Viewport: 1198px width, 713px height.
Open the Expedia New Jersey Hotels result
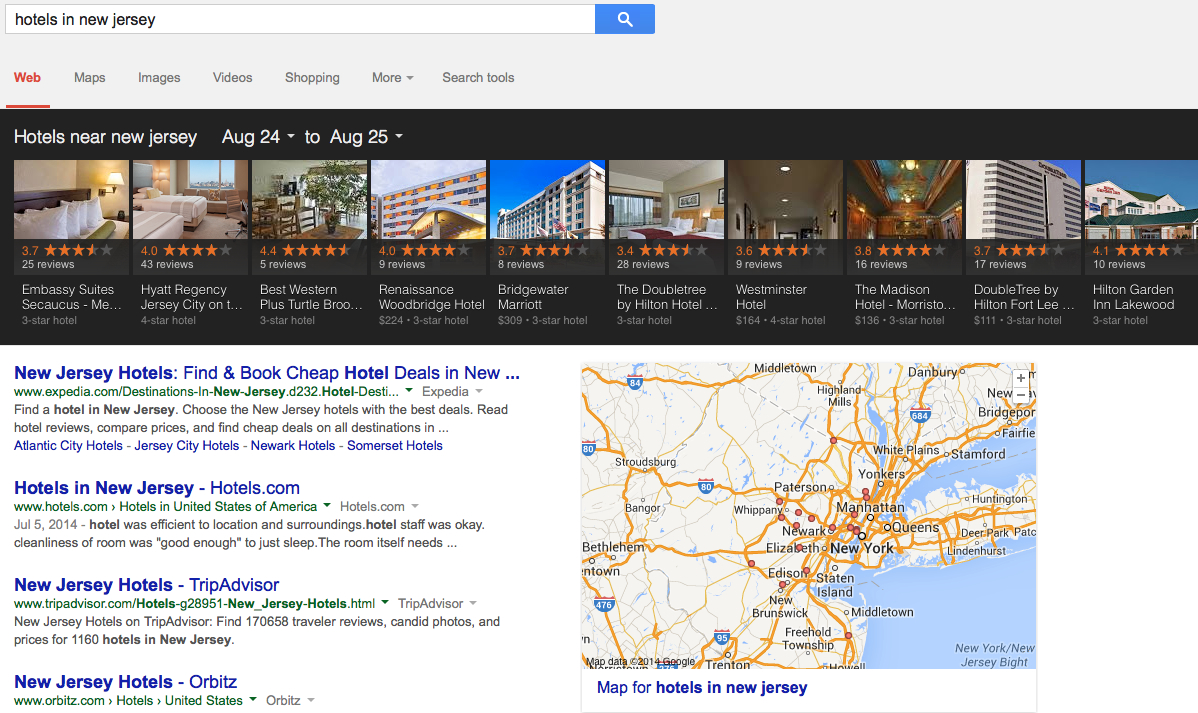[x=267, y=373]
